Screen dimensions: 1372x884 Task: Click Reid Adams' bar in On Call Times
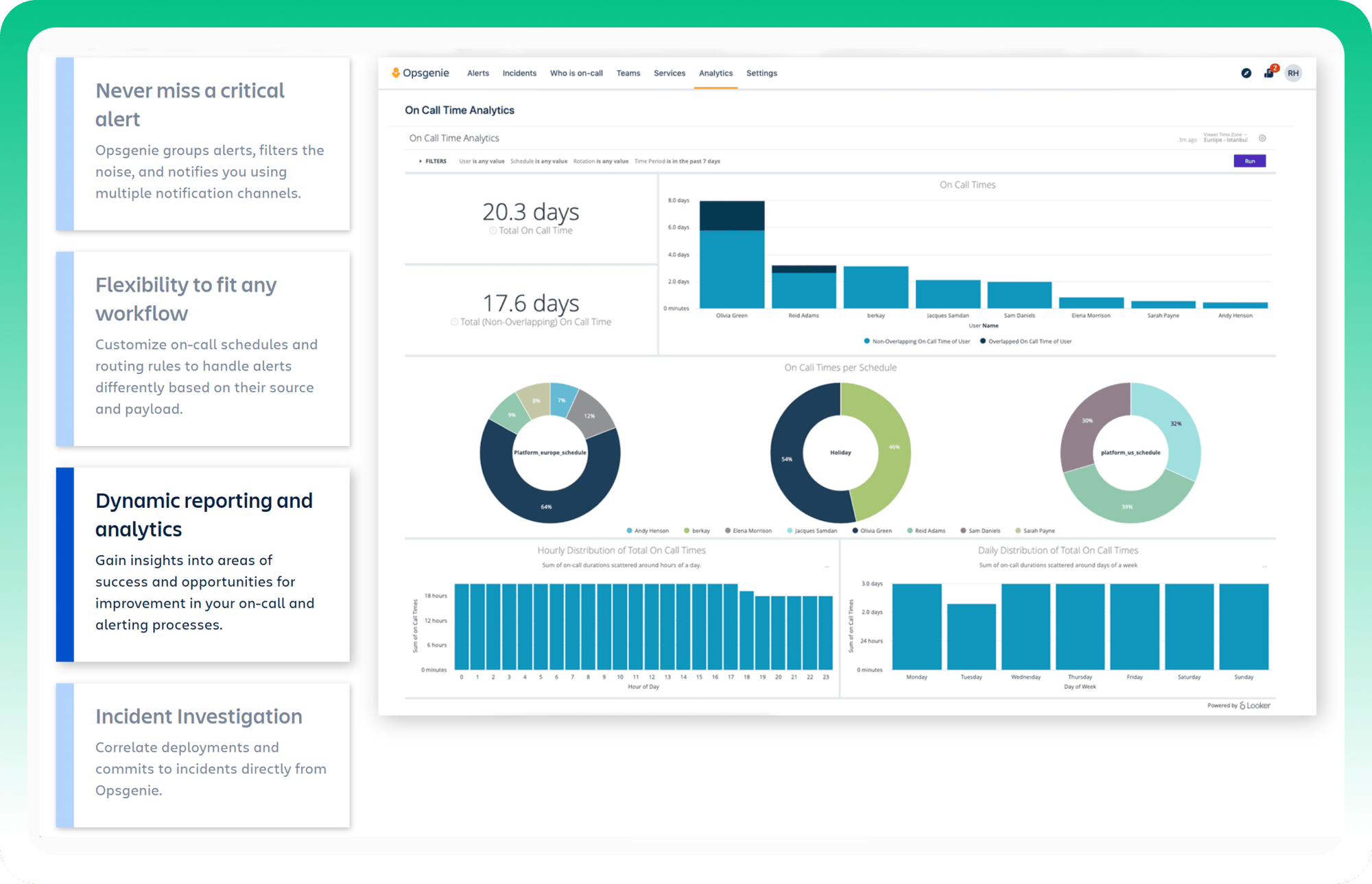point(804,287)
